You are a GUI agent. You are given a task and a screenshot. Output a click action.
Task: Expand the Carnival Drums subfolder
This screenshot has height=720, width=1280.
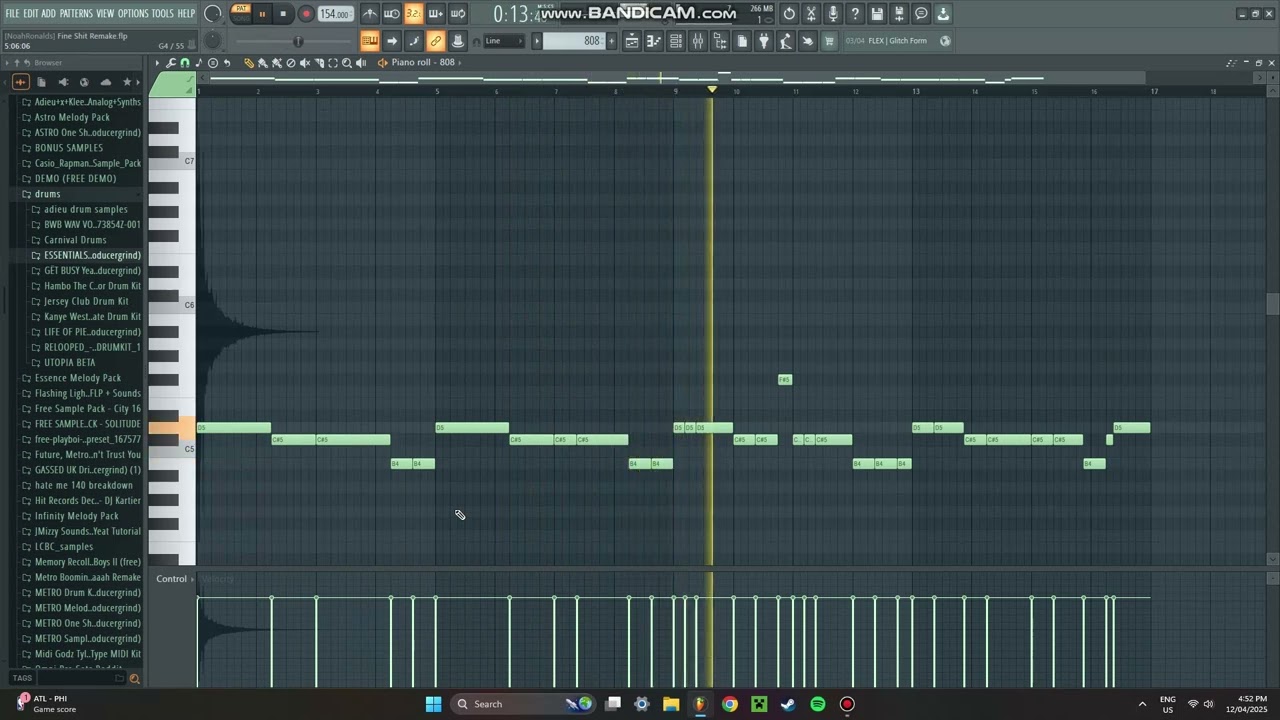pos(75,240)
